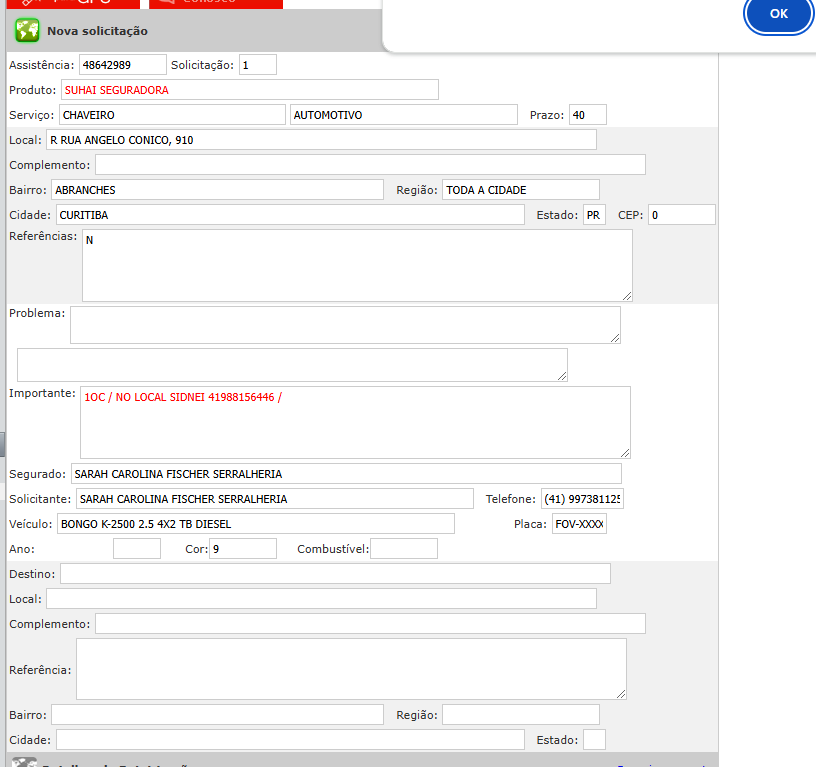816x767 pixels.
Task: Click the Serviço field containing CHAVEIRO
Action: (x=172, y=115)
